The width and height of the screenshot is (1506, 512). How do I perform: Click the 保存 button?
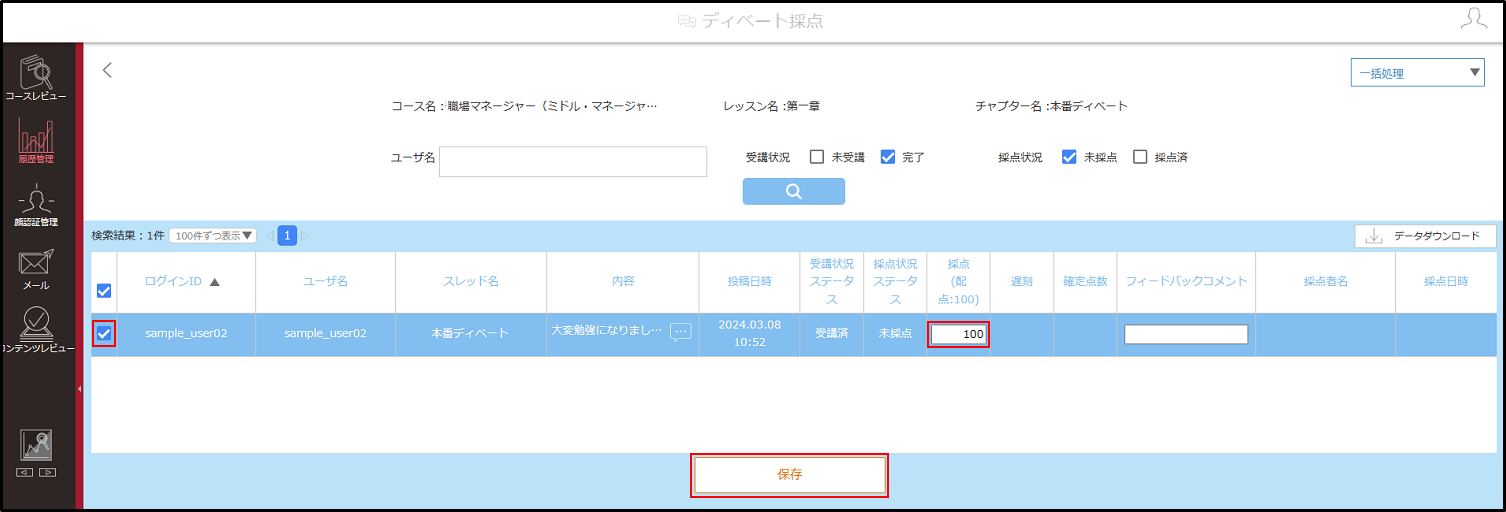point(790,475)
